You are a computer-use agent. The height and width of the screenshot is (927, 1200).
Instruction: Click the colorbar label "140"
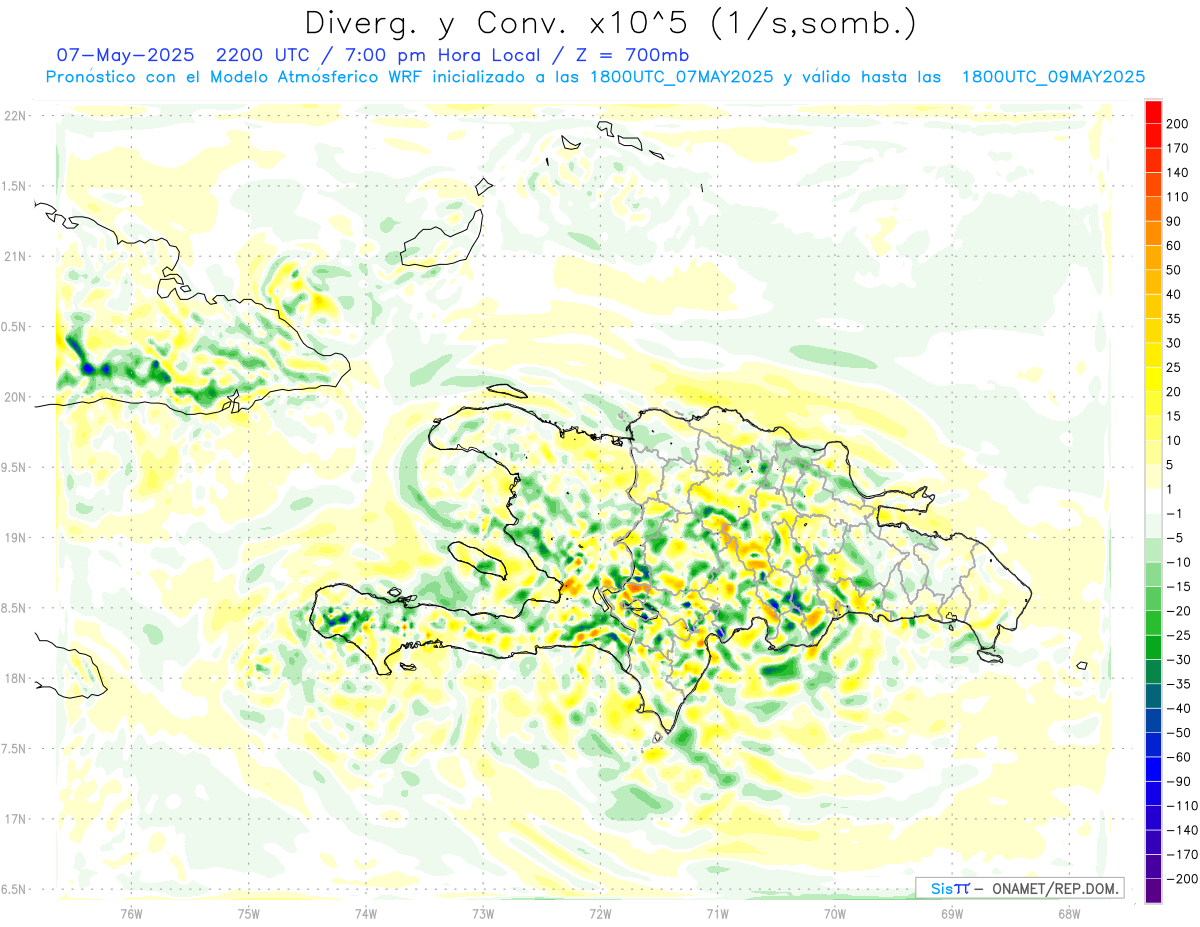1178,172
